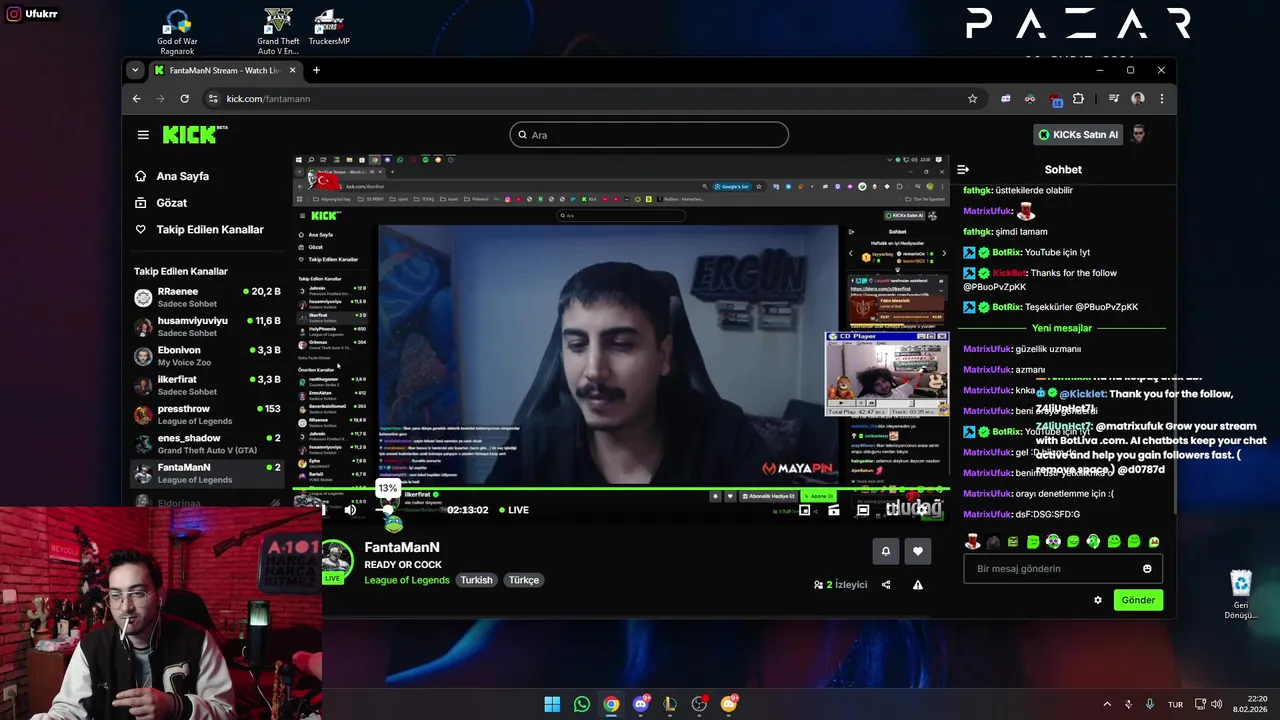Open the Recycle Bin desktop icon
This screenshot has height=720, width=1280.
click(1241, 595)
